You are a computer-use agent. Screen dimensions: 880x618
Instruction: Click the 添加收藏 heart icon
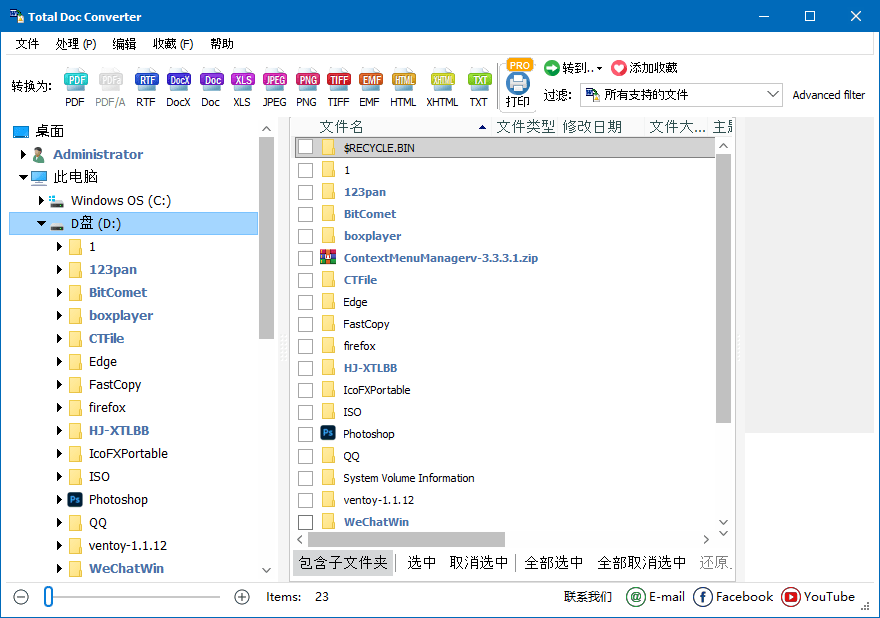618,68
